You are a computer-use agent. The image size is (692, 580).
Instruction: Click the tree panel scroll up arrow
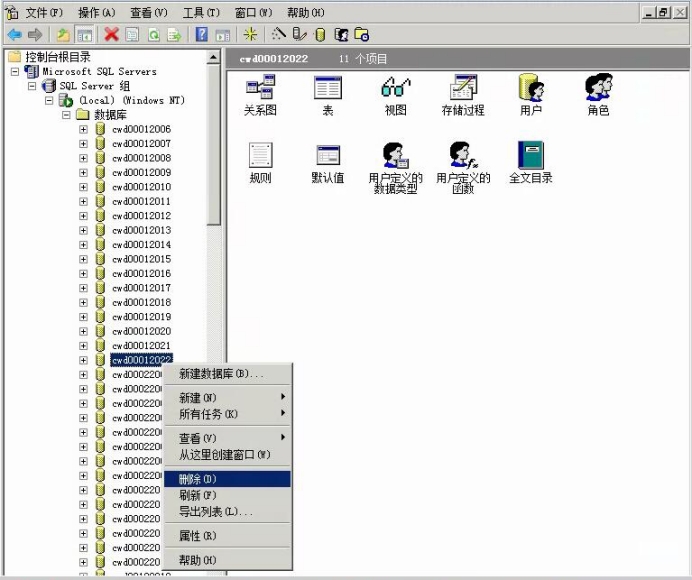tap(214, 58)
